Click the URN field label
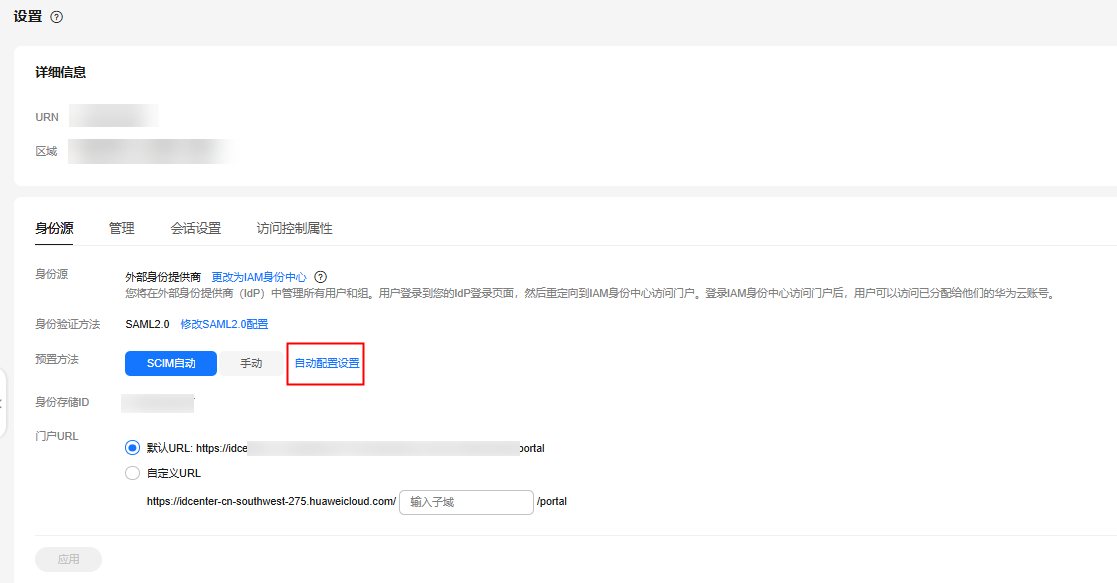This screenshot has height=583, width=1117. (47, 117)
